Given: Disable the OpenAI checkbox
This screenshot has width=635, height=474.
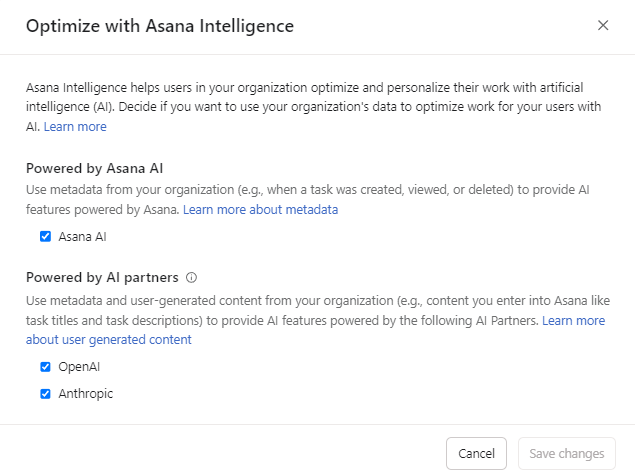Looking at the screenshot, I should tap(45, 367).
